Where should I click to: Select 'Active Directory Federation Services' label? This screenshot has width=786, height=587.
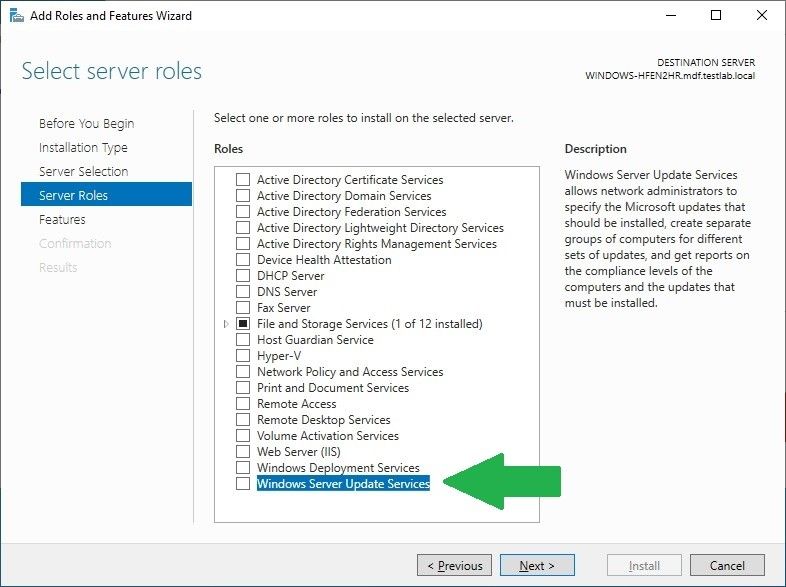tap(351, 212)
